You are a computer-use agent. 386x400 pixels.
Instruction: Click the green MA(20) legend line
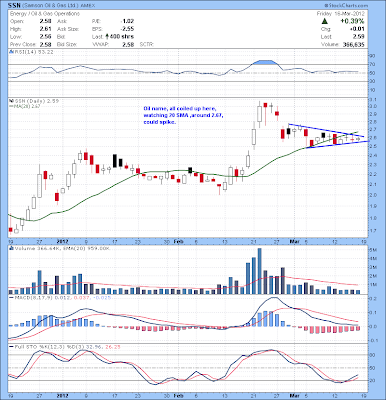(x=11, y=106)
